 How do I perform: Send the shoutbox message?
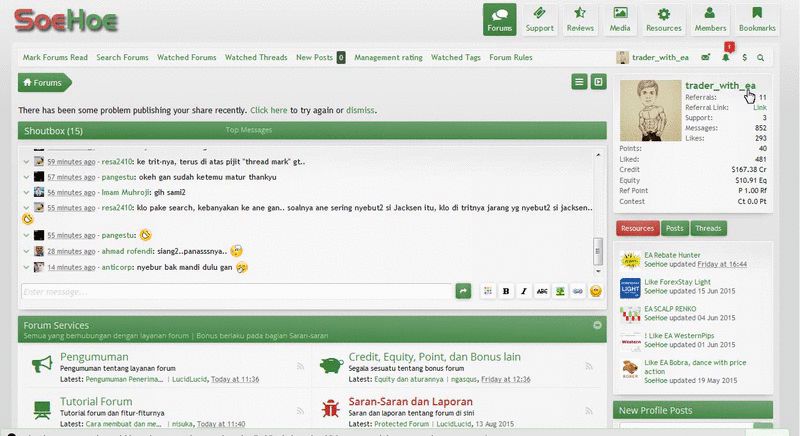coord(463,291)
